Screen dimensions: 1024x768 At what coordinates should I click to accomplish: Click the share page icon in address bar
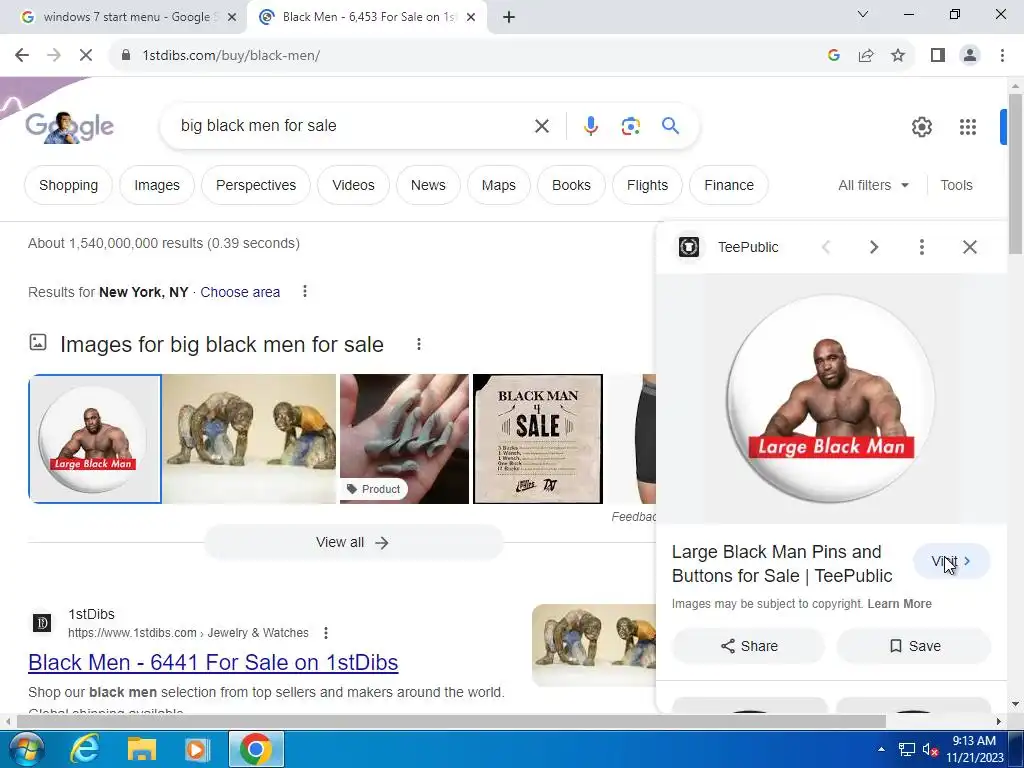pos(866,56)
